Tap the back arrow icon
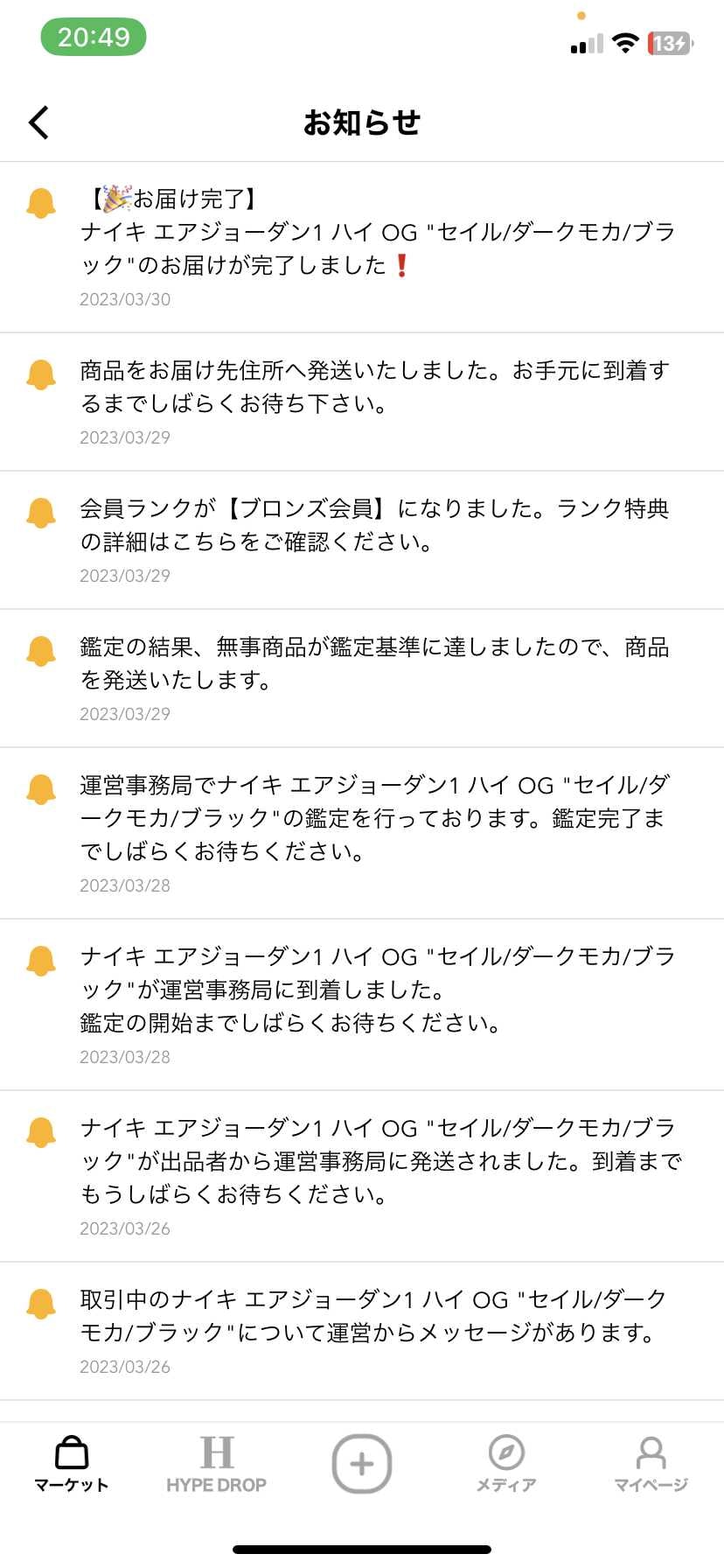The image size is (724, 1568). (38, 122)
